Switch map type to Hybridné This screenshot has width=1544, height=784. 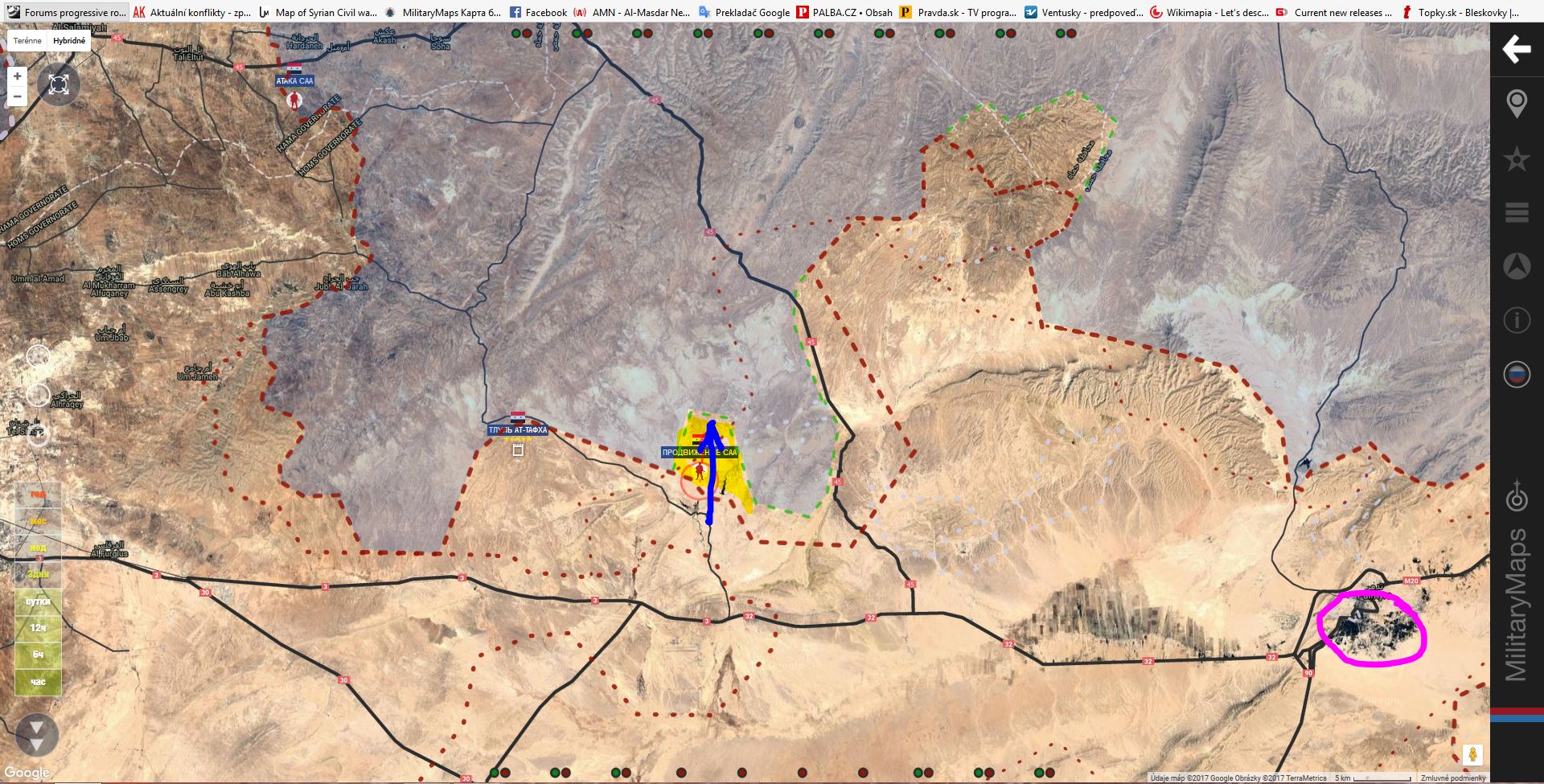tap(69, 40)
